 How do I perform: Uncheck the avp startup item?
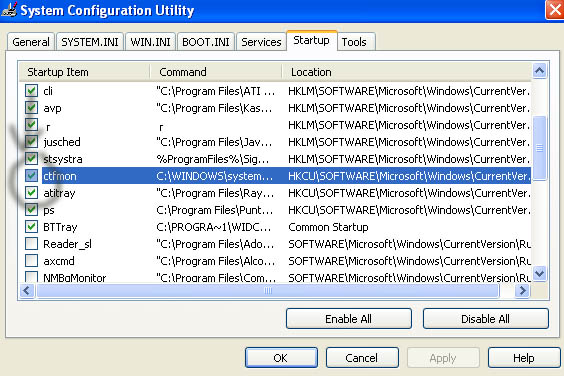coord(31,107)
